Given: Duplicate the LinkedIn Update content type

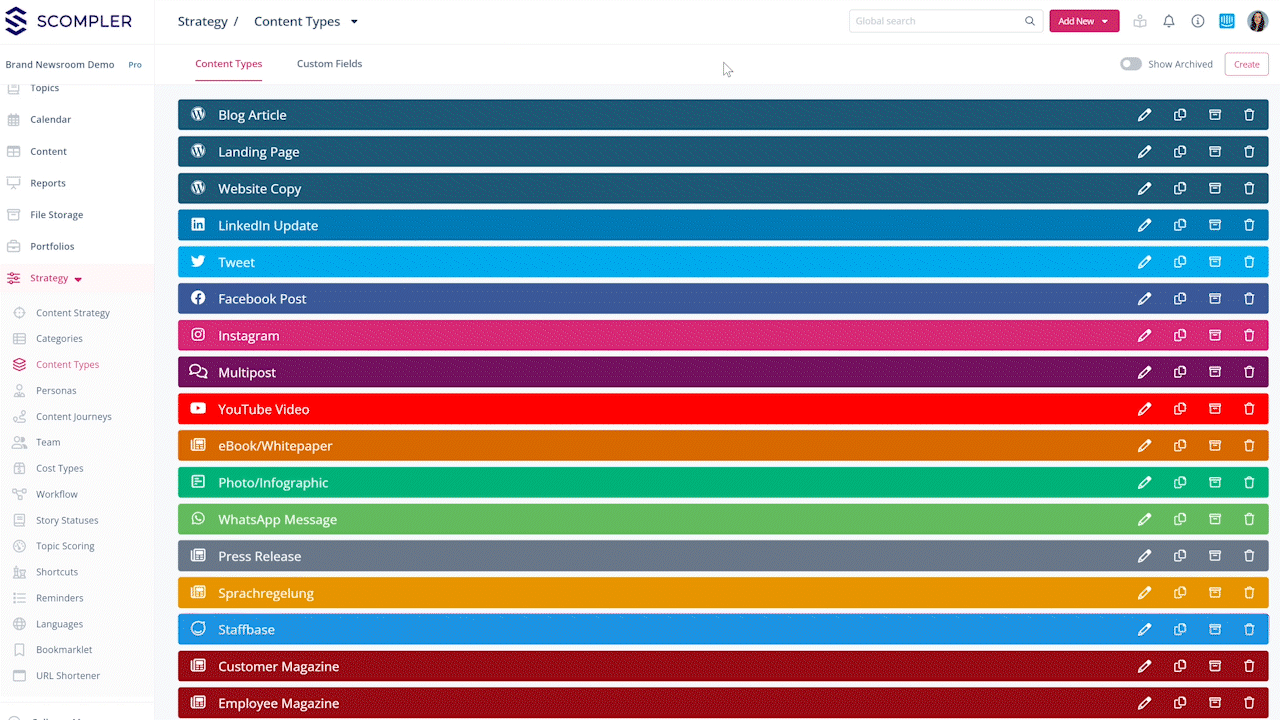Looking at the screenshot, I should click(1180, 225).
